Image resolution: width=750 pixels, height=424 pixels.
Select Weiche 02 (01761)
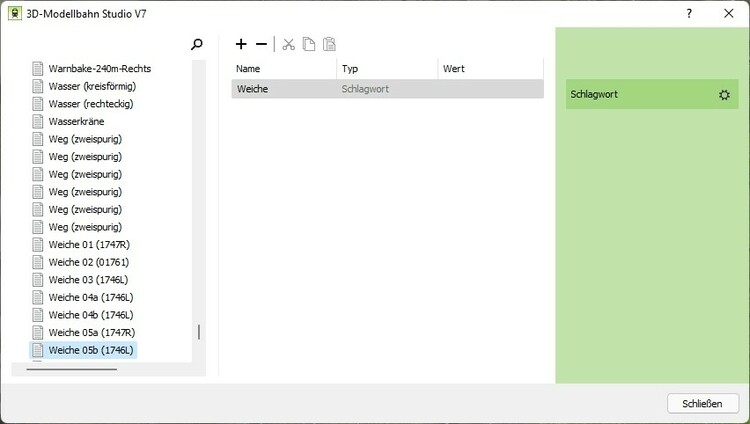(x=88, y=262)
